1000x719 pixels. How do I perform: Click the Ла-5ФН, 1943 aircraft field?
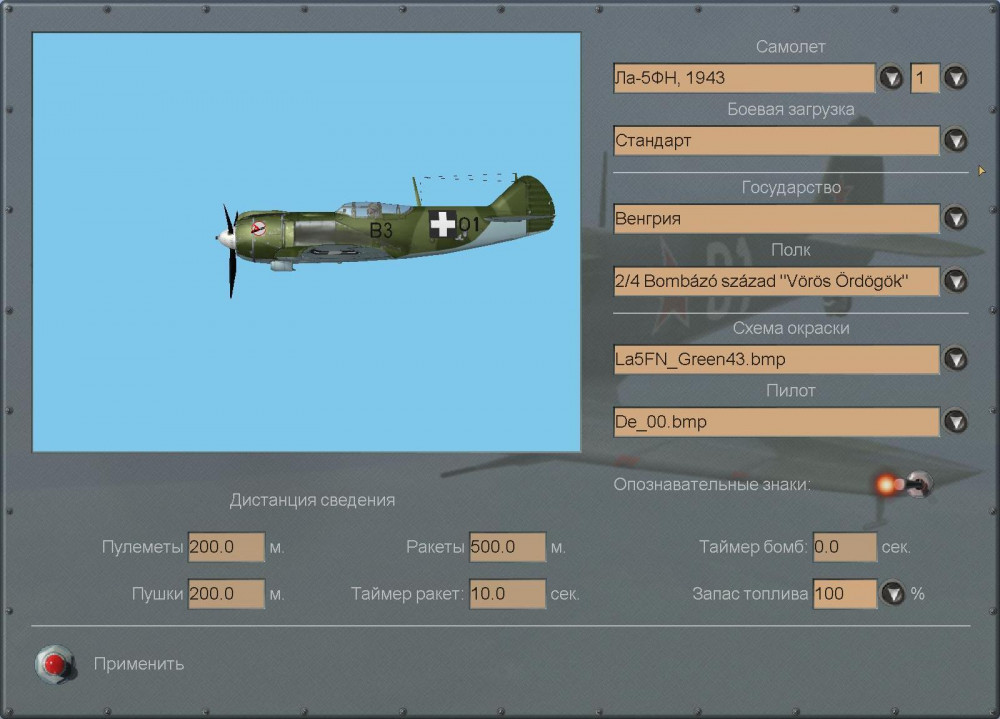[x=744, y=78]
